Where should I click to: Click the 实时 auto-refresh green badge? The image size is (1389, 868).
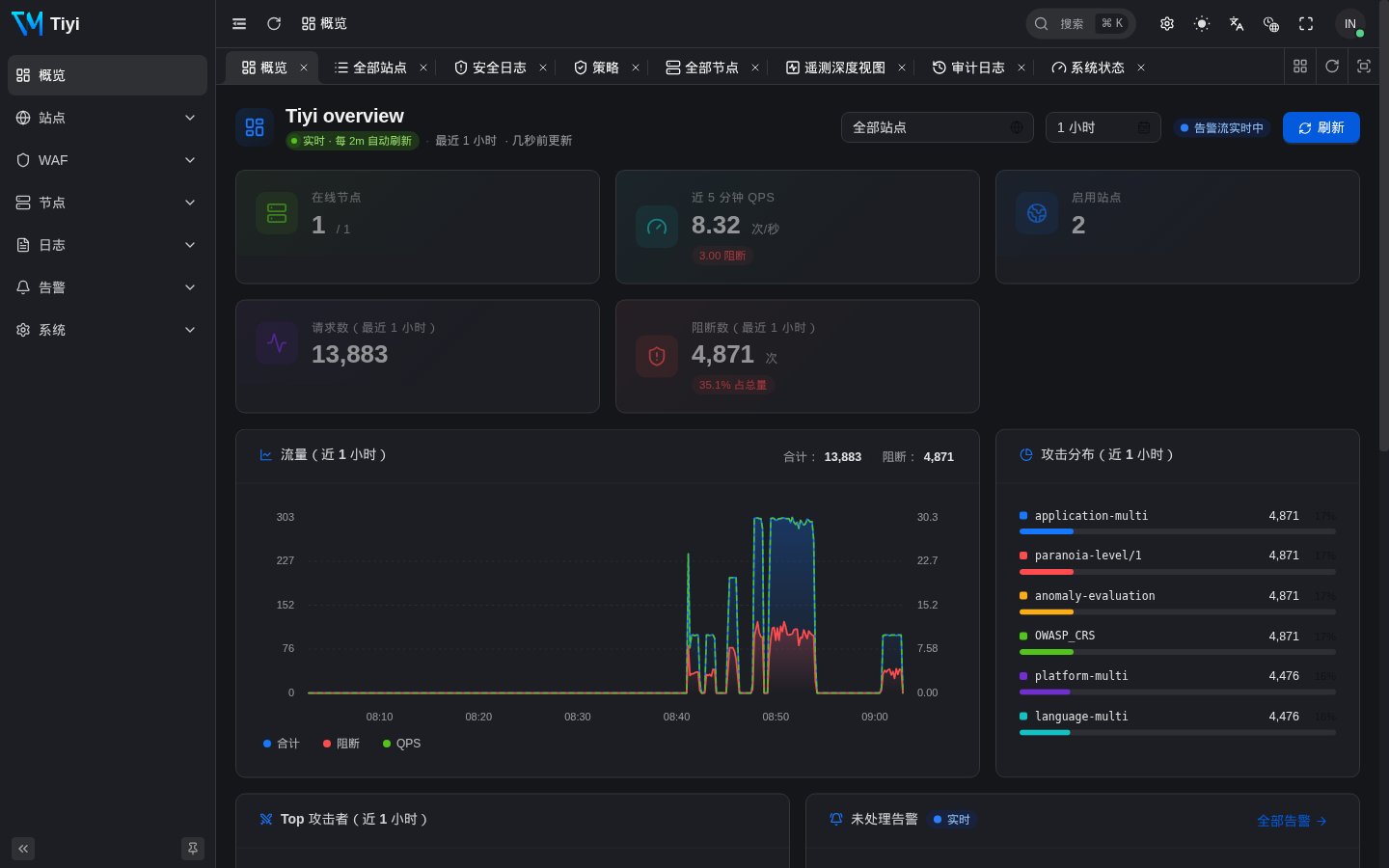352,141
